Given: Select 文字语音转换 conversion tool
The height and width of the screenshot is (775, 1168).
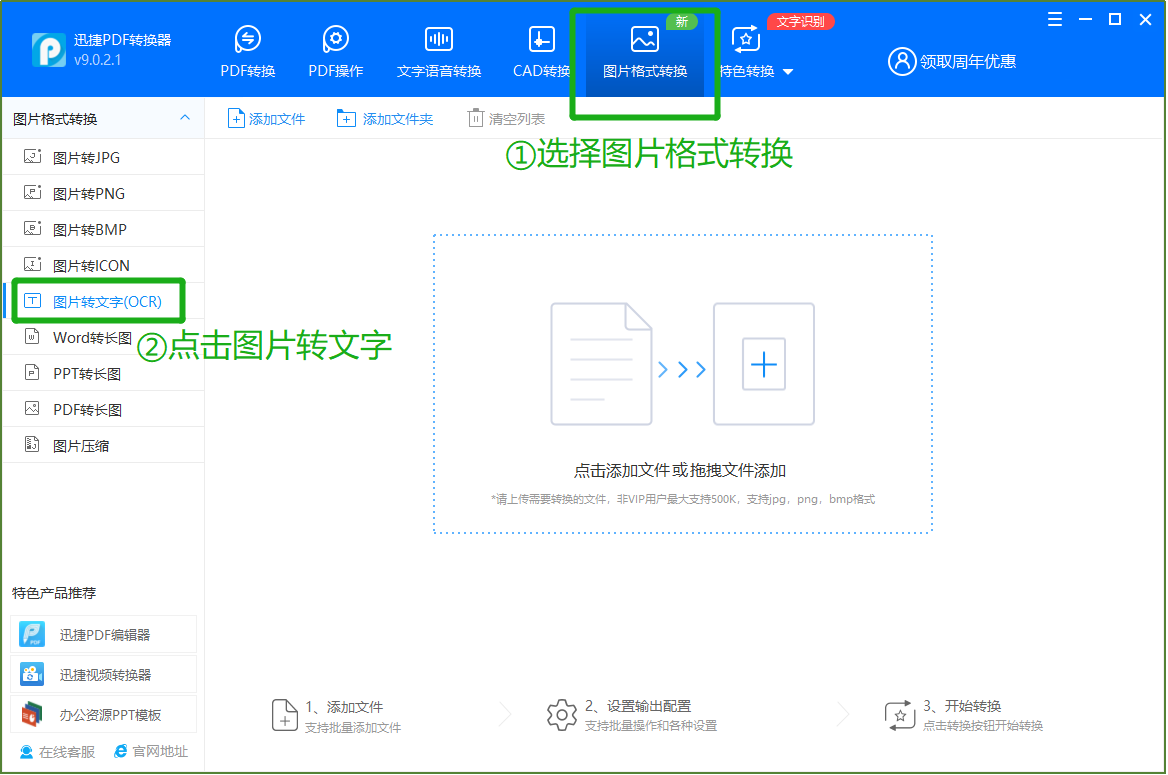Looking at the screenshot, I should point(438,50).
